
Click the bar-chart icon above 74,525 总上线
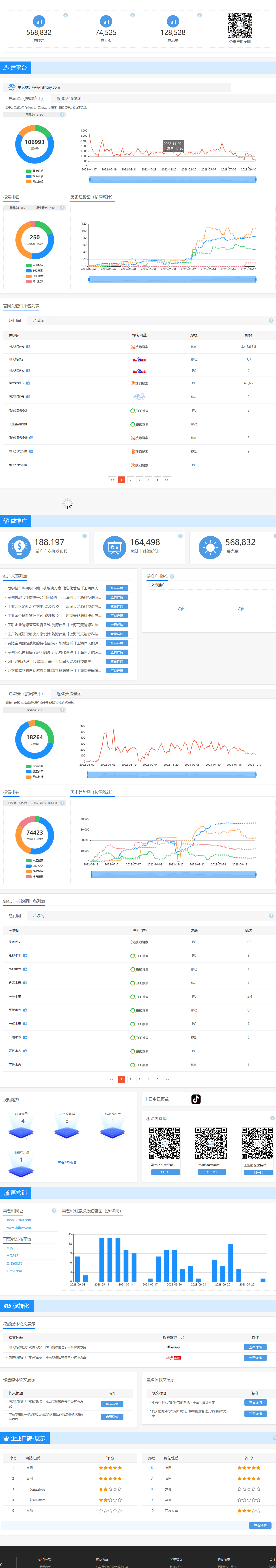[106, 21]
